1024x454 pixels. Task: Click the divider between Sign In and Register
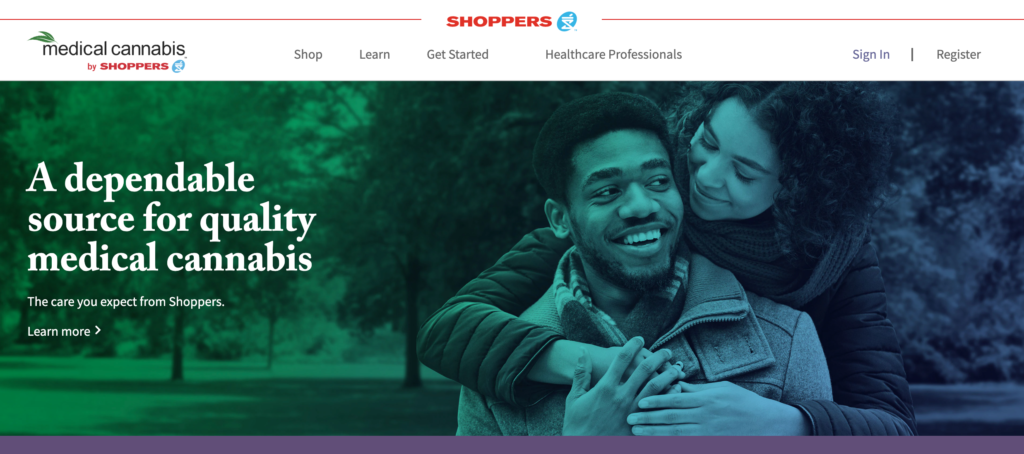click(x=912, y=54)
